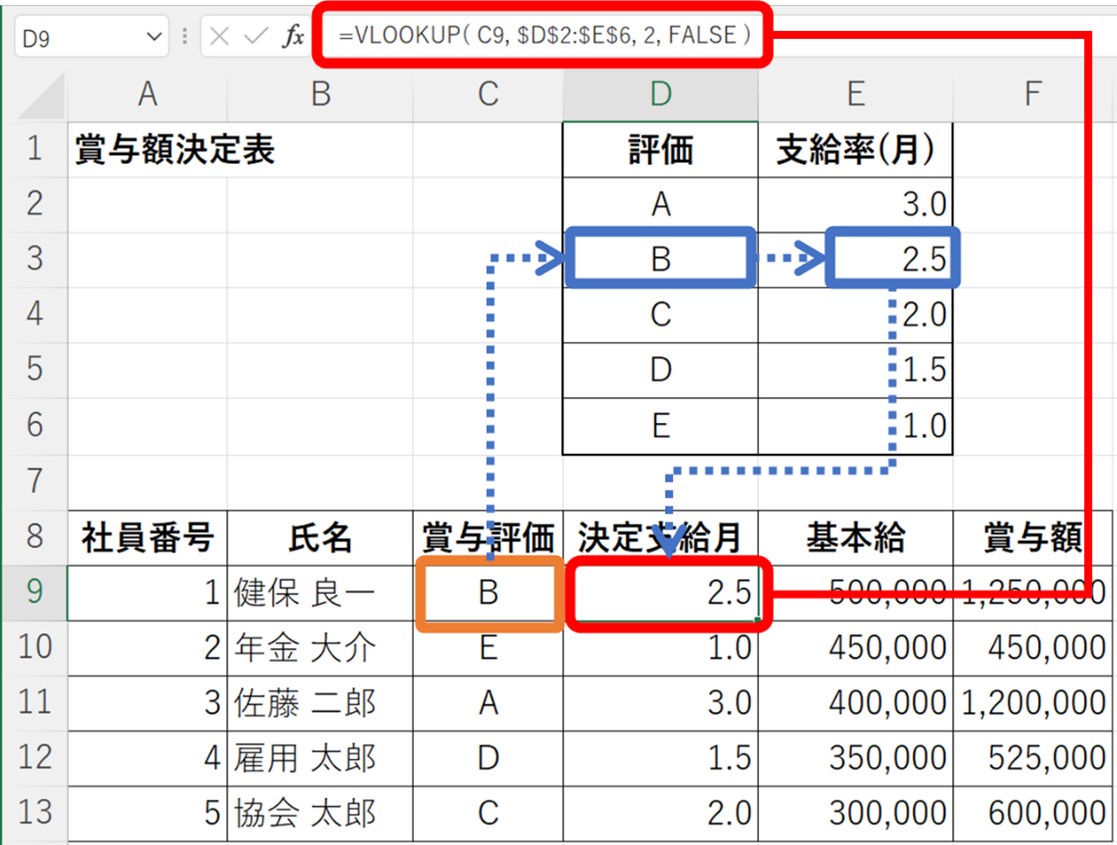1117x845 pixels.
Task: Click the Enter checkmark icon in formula bar
Action: [x=256, y=37]
